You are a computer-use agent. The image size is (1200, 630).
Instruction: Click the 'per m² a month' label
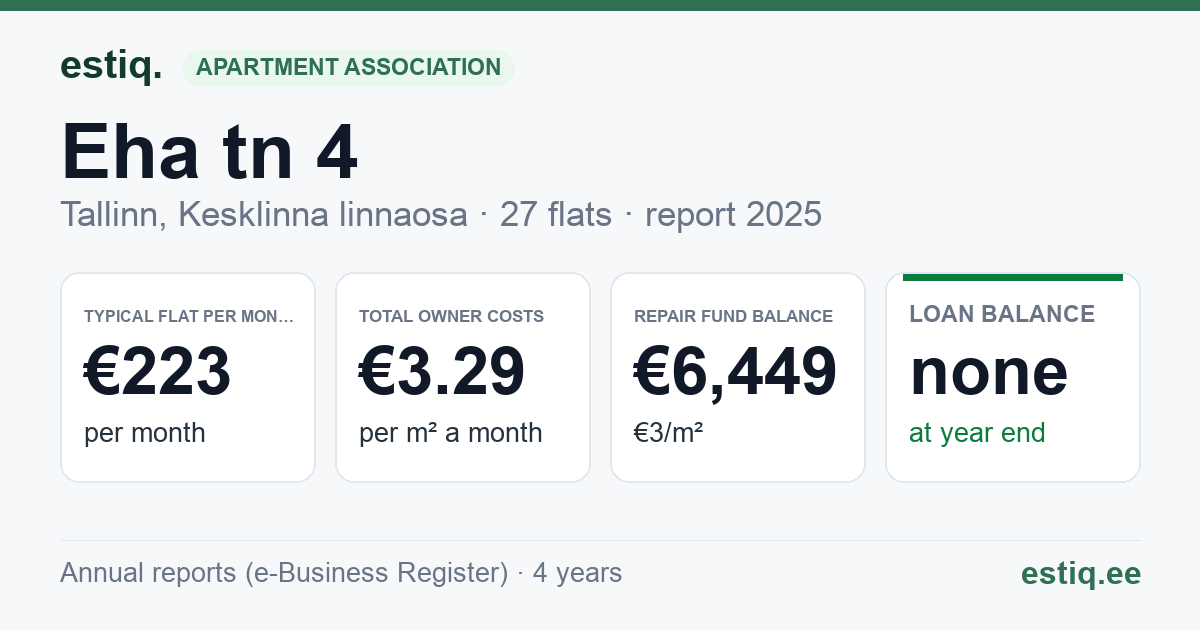[450, 433]
